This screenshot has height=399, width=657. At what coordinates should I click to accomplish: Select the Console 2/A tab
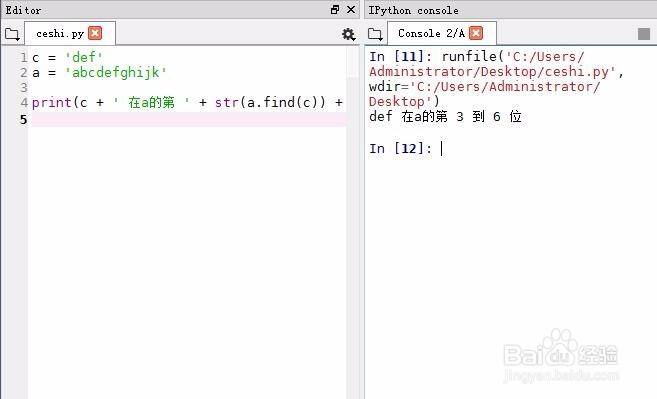click(x=442, y=33)
